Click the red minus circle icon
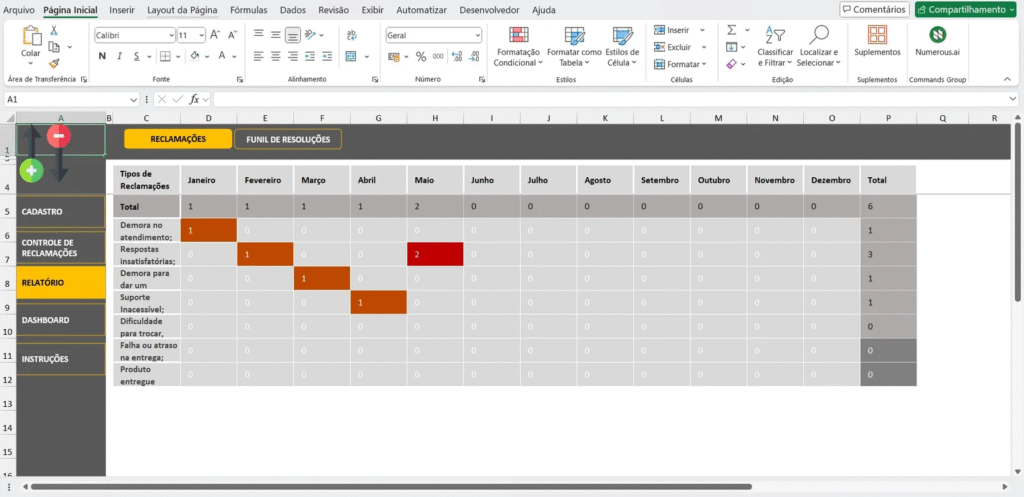 [x=60, y=136]
